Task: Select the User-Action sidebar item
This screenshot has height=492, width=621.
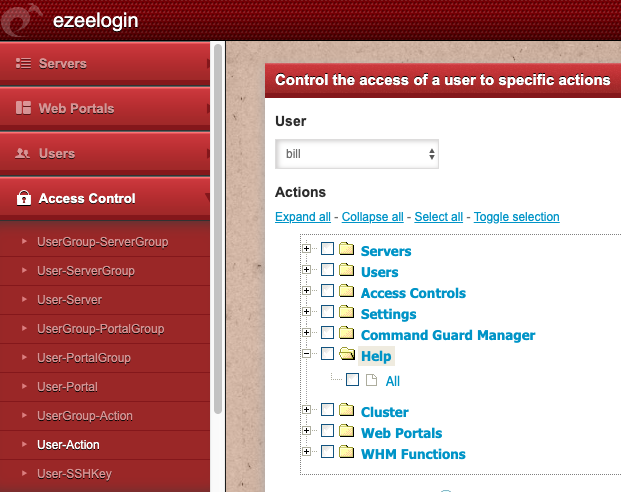Action: tap(105, 445)
